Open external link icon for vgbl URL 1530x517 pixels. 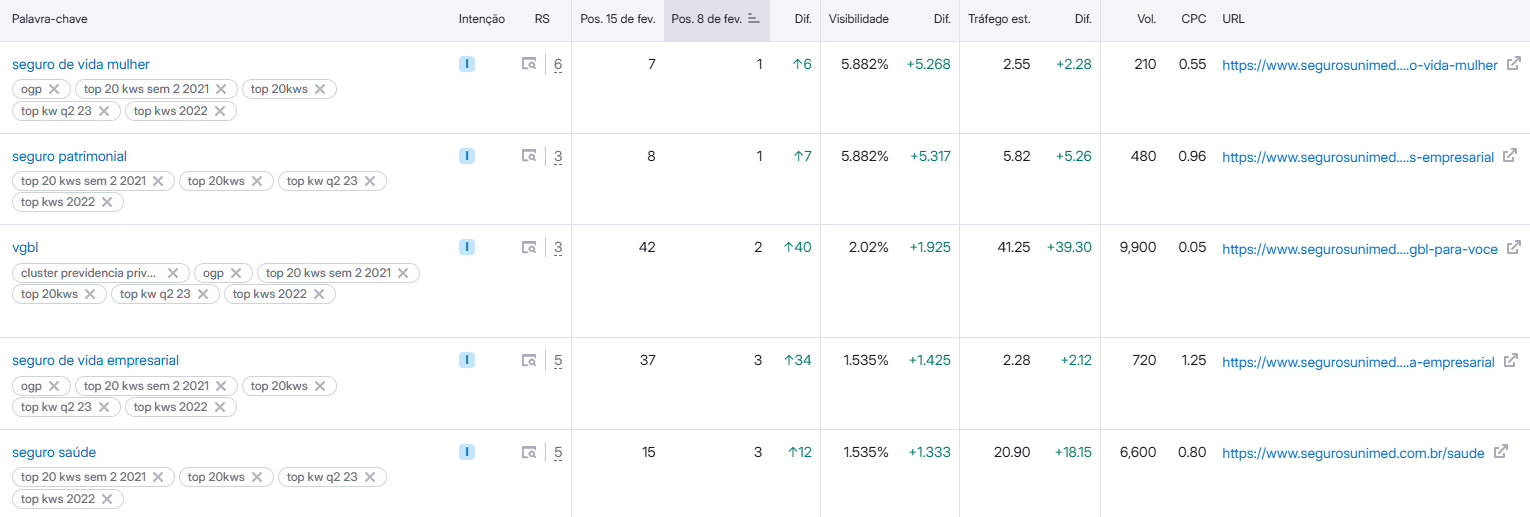click(1514, 247)
